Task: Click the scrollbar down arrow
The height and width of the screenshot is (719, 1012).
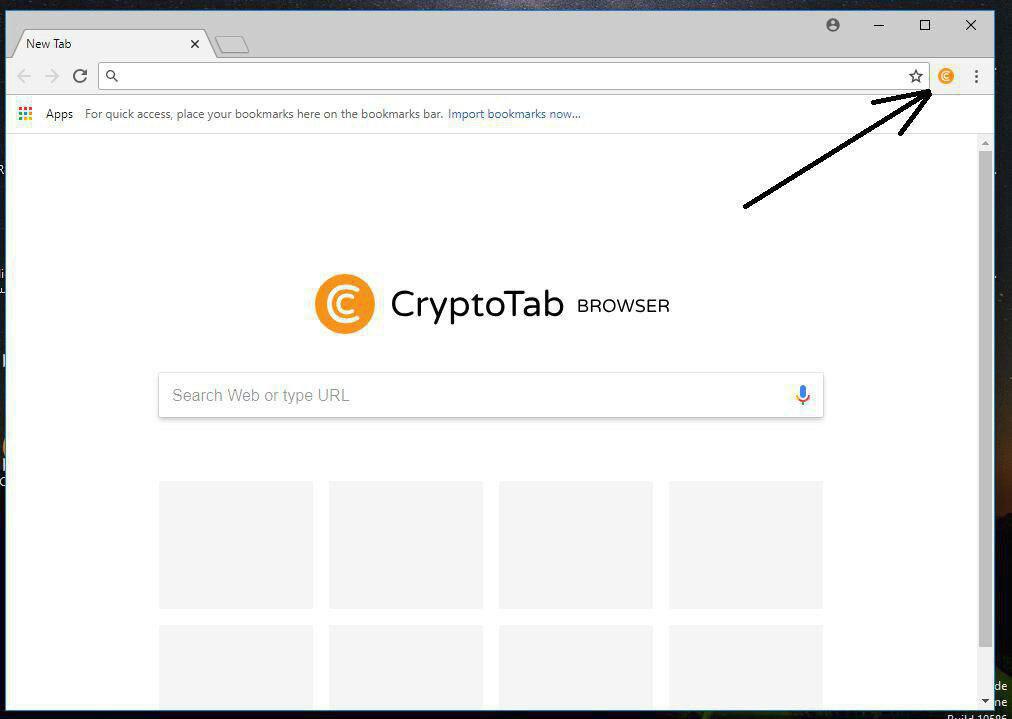Action: point(985,700)
